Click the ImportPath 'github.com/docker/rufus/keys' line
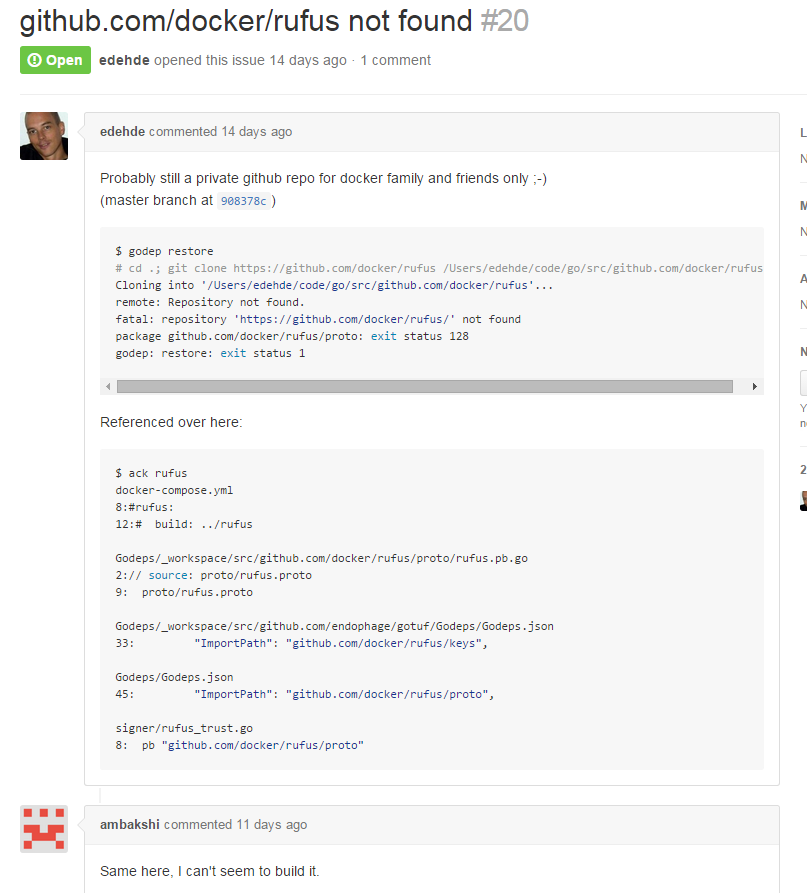 pos(302,644)
